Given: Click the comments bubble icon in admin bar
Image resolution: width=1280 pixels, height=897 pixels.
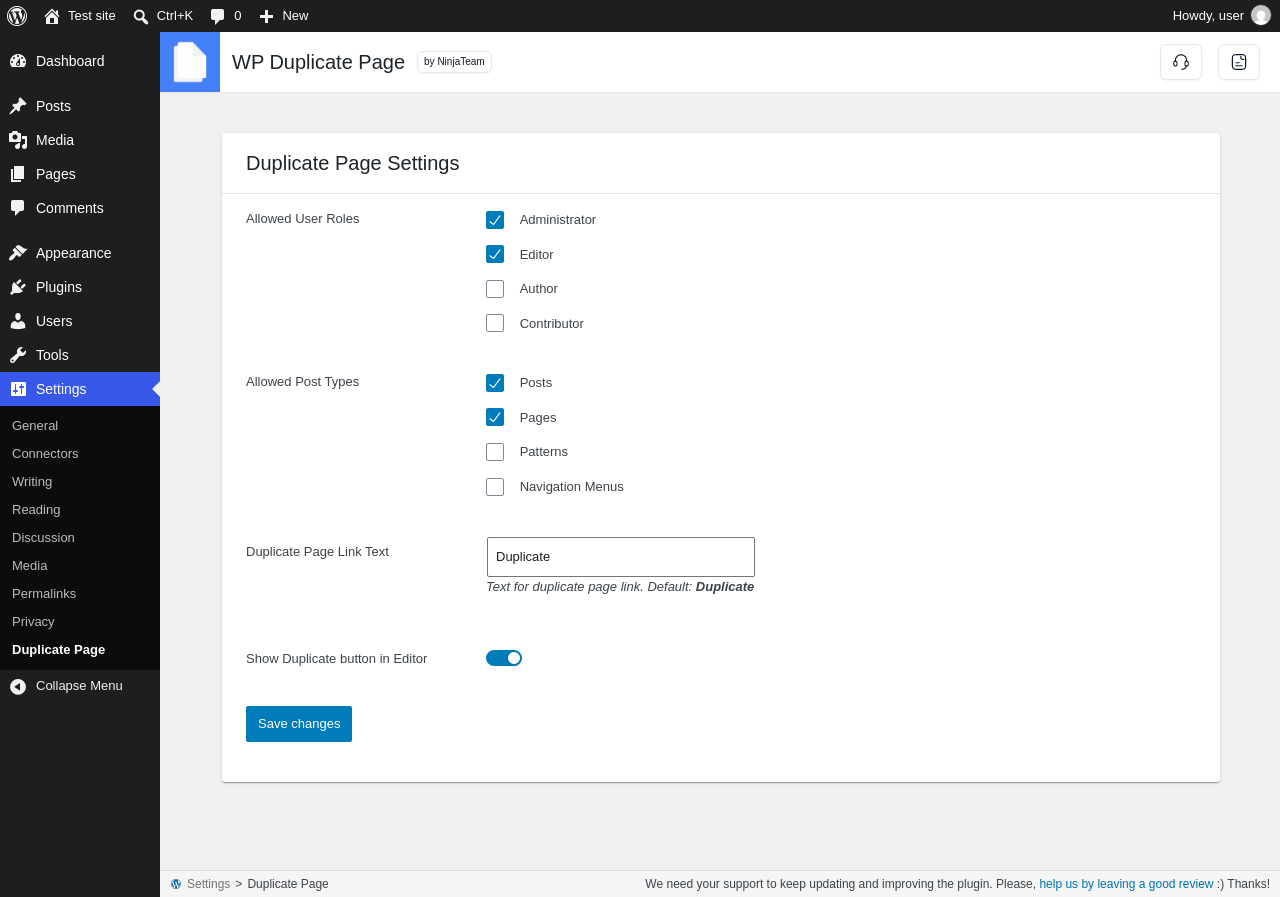Looking at the screenshot, I should 217,16.
